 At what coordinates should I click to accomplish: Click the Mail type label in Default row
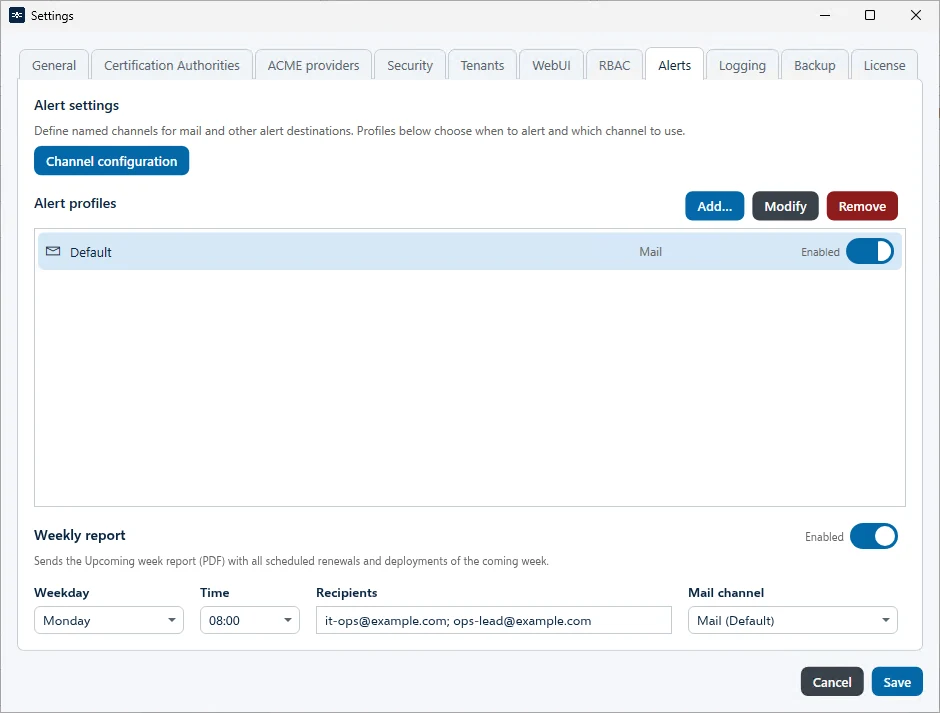(x=650, y=252)
